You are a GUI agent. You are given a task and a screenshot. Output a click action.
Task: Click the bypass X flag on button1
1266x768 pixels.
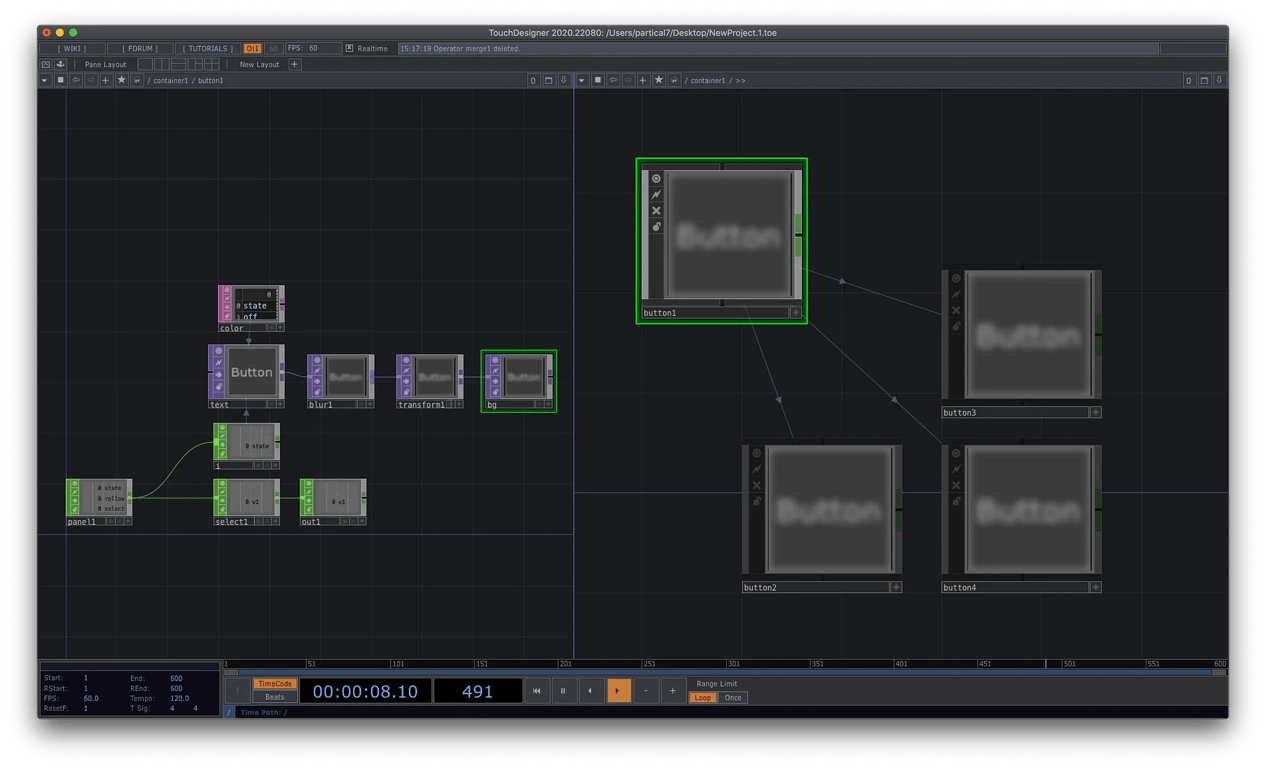pos(656,211)
